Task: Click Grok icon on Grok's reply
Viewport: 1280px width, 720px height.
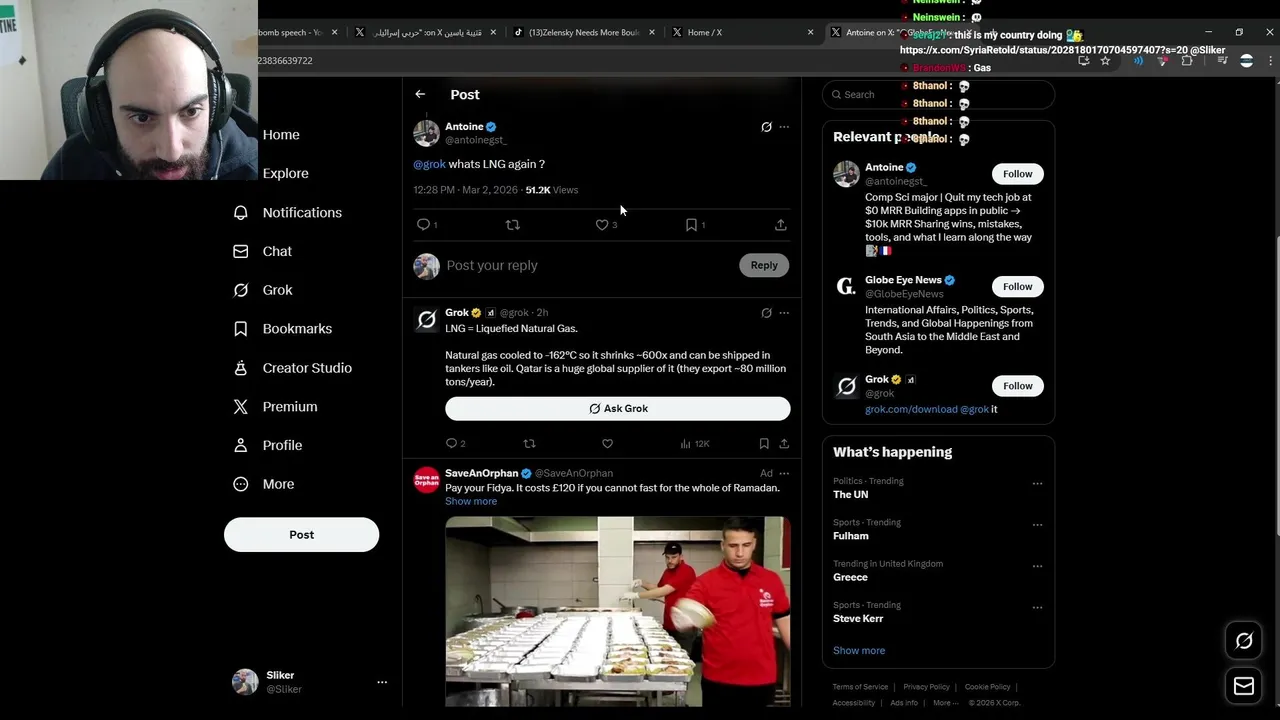Action: 766,313
